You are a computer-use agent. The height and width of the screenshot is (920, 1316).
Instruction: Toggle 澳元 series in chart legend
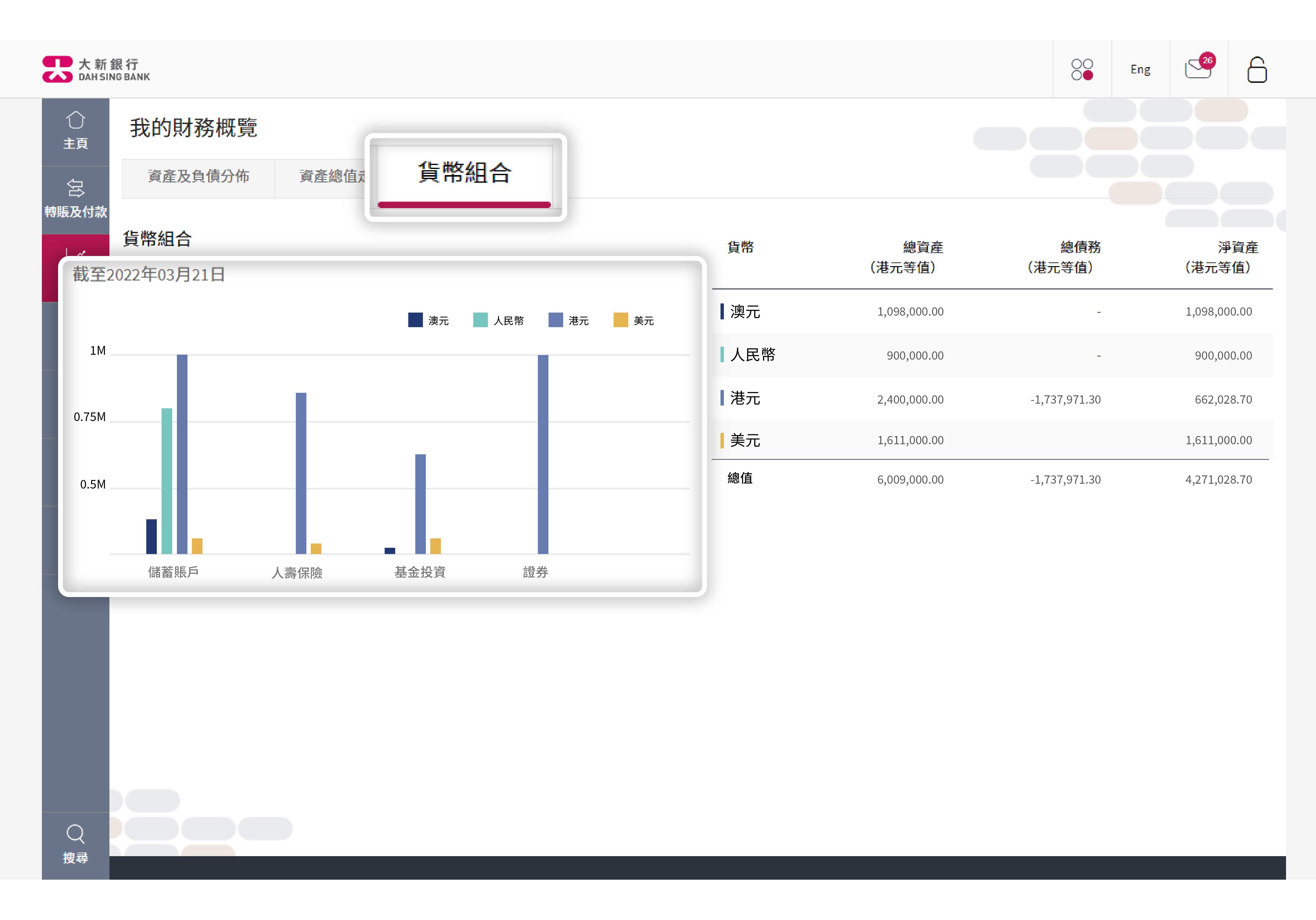(x=428, y=320)
